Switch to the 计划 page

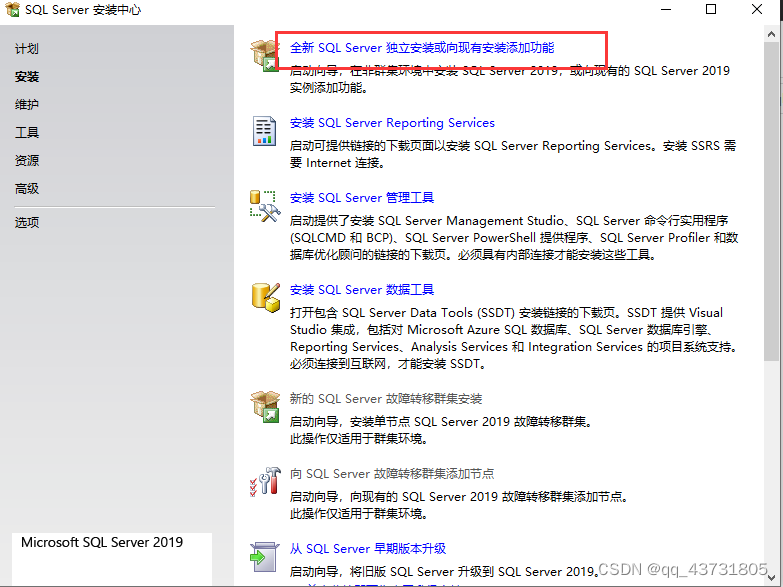click(27, 49)
